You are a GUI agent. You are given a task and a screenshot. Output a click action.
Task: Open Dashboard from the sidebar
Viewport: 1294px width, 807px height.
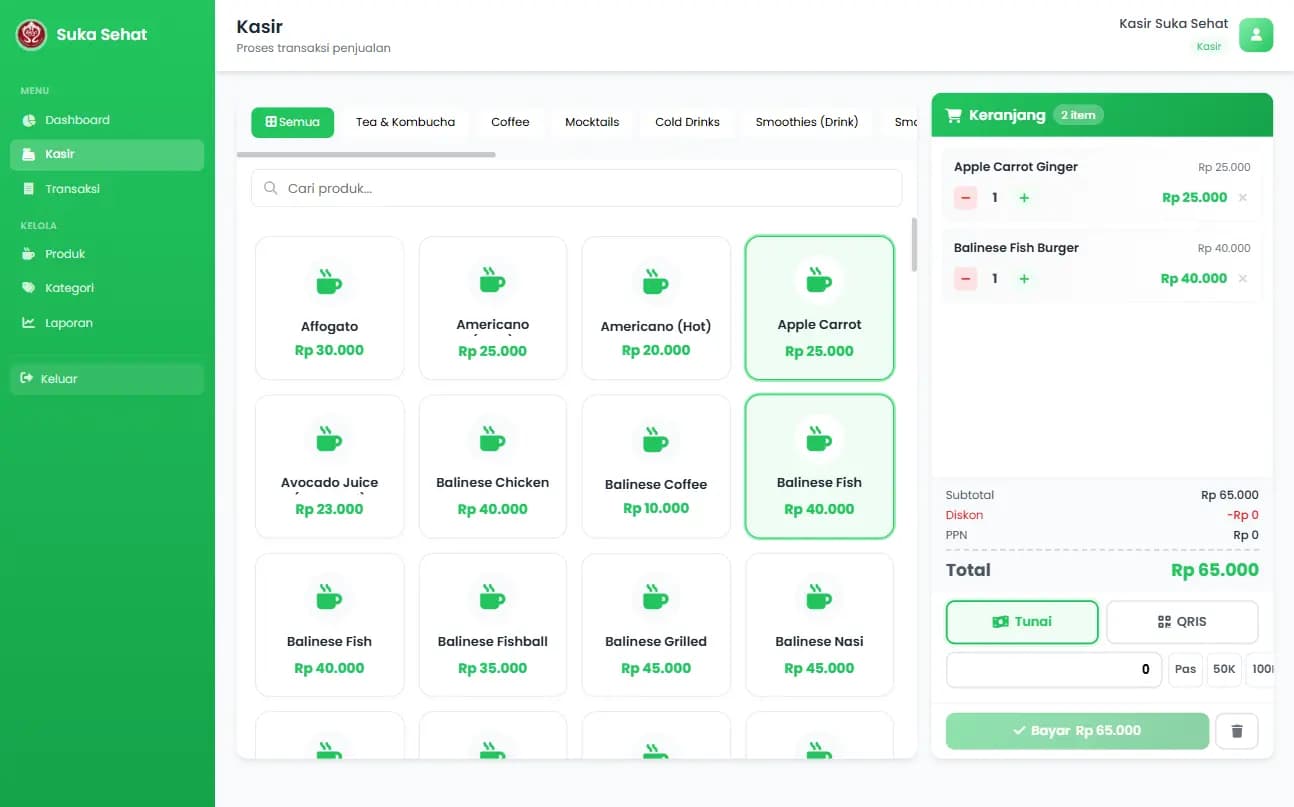[x=77, y=120]
